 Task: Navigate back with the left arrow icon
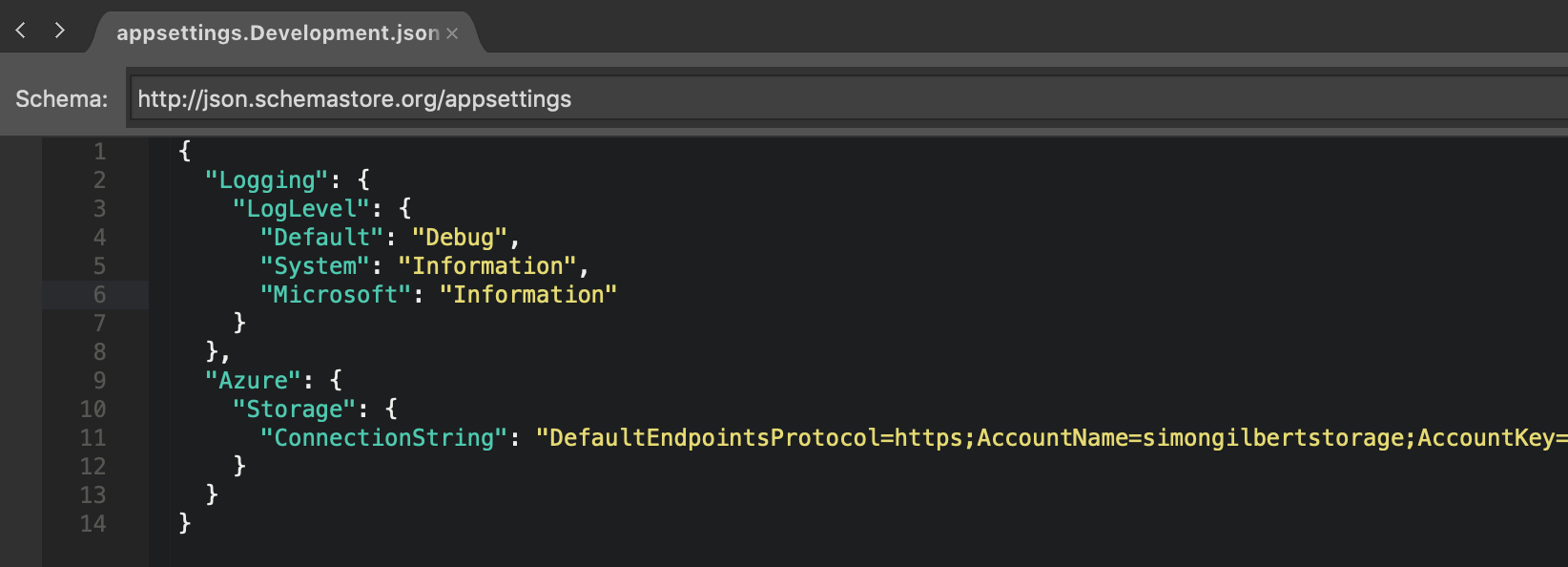tap(20, 31)
